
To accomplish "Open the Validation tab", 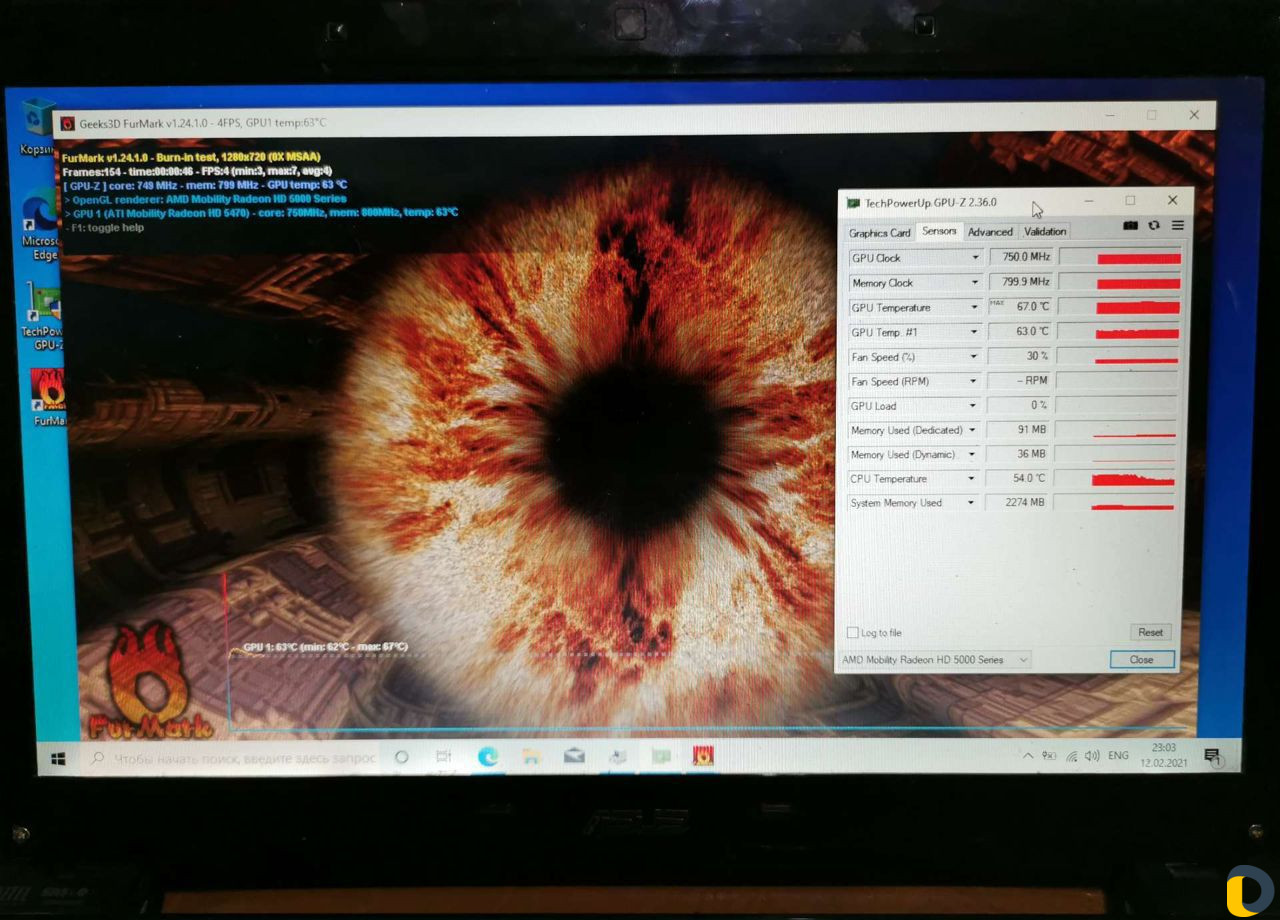I will pos(1045,232).
